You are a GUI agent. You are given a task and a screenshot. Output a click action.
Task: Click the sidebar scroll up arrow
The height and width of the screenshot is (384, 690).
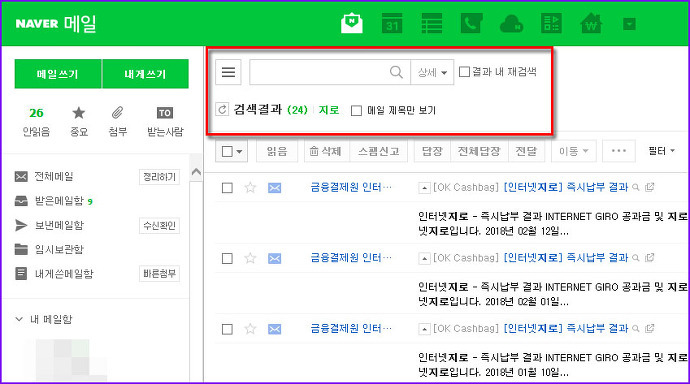coord(196,172)
